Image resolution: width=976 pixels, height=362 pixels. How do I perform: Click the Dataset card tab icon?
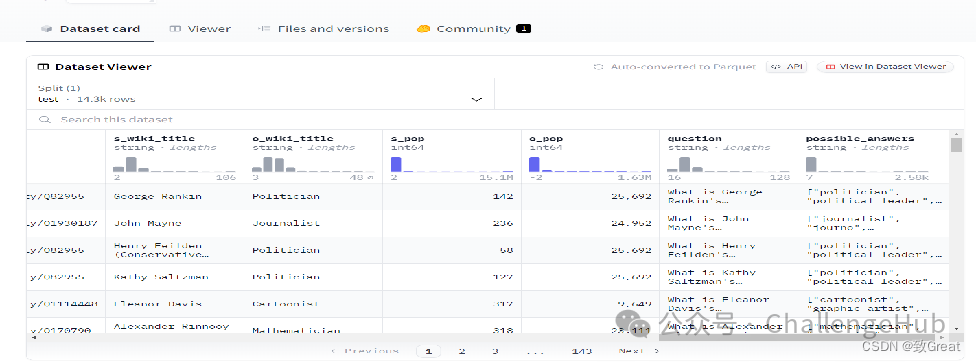(46, 29)
